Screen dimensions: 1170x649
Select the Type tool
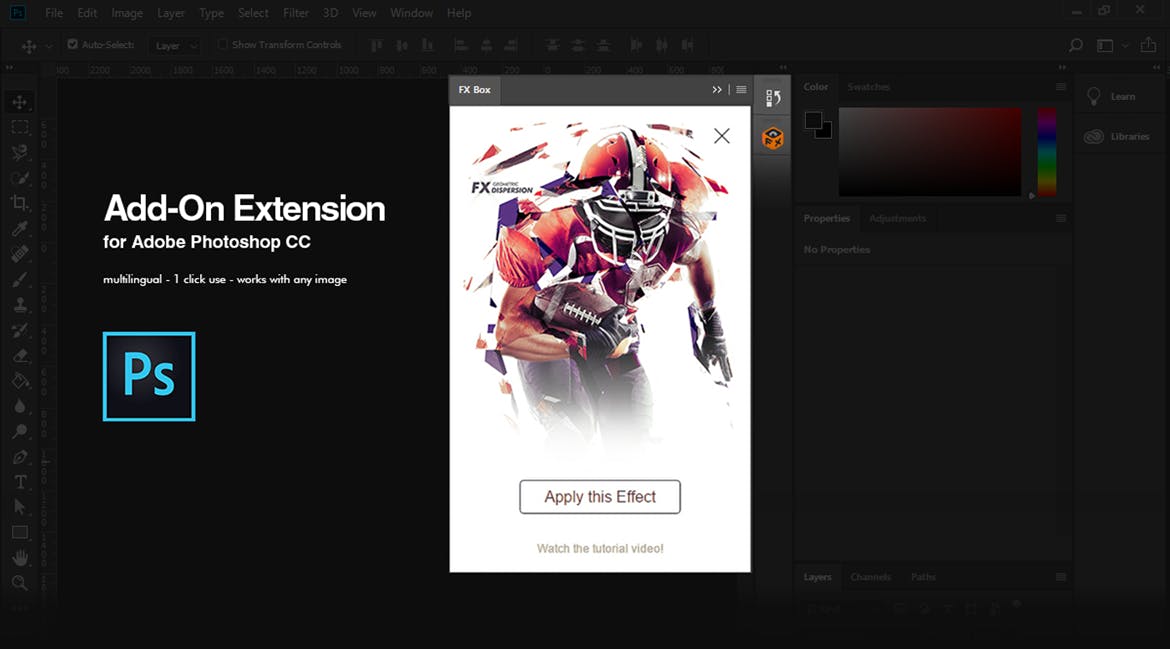(22, 481)
